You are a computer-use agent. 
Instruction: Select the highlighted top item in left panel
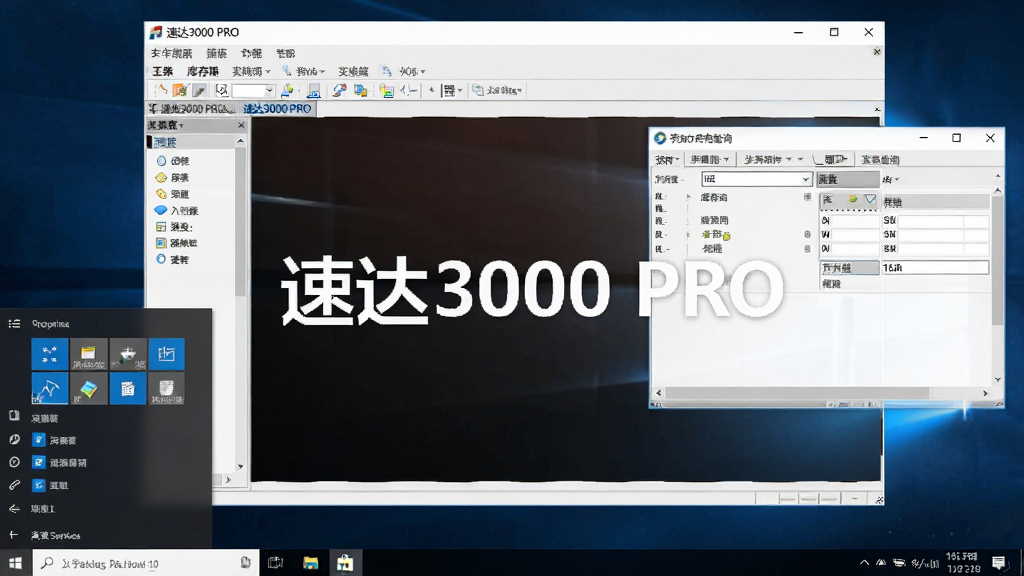[x=191, y=142]
